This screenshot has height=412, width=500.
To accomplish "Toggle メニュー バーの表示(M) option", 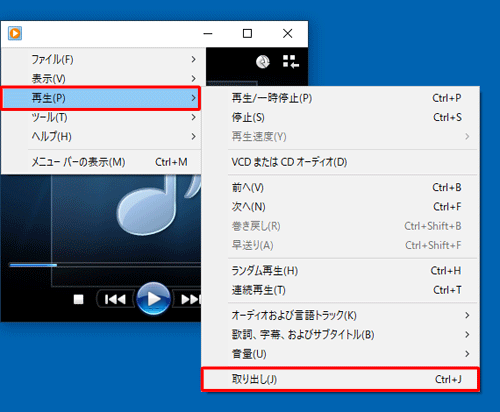I will [x=101, y=162].
